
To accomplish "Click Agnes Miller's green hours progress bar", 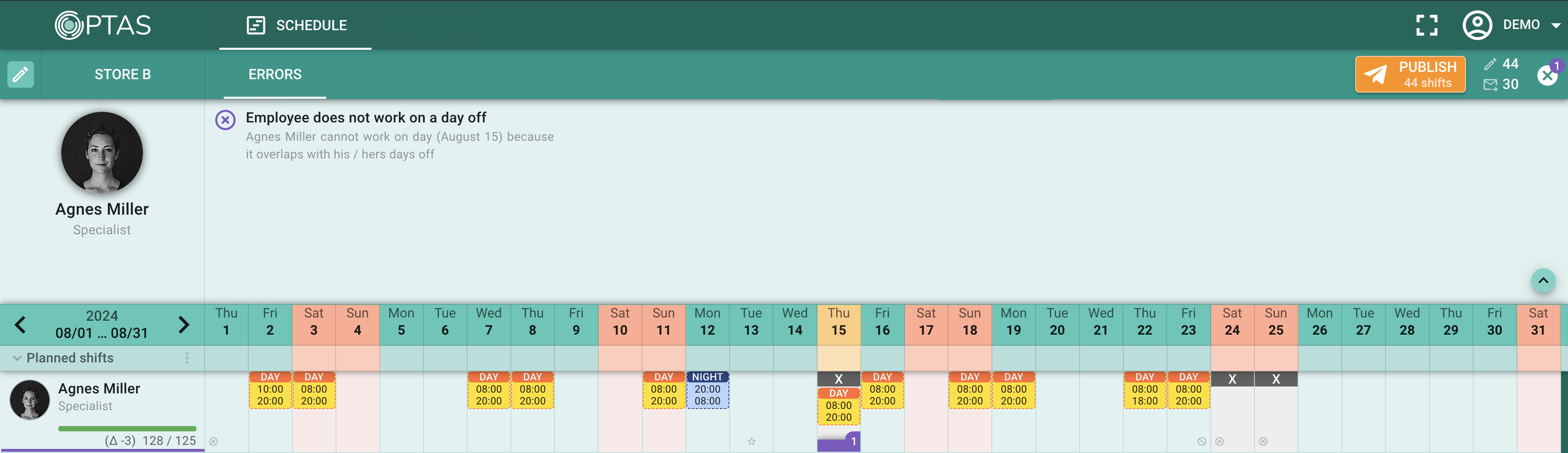I will click(x=127, y=429).
